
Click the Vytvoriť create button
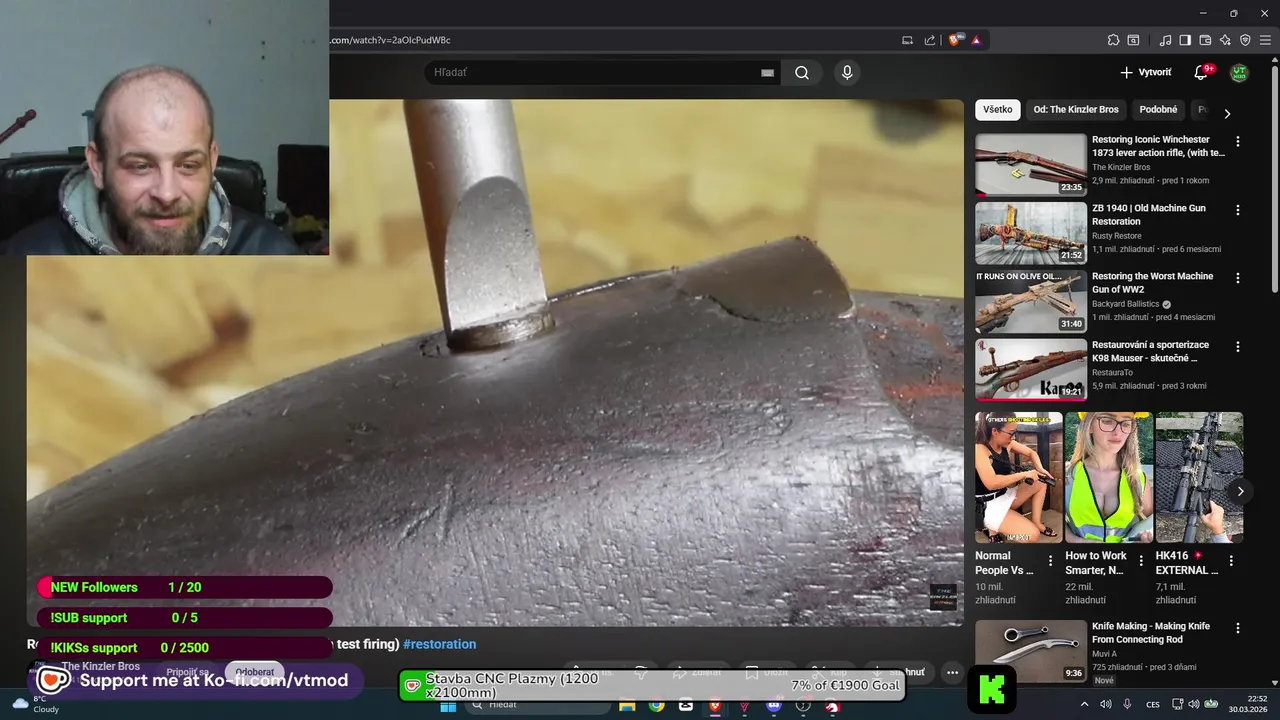coord(1146,72)
